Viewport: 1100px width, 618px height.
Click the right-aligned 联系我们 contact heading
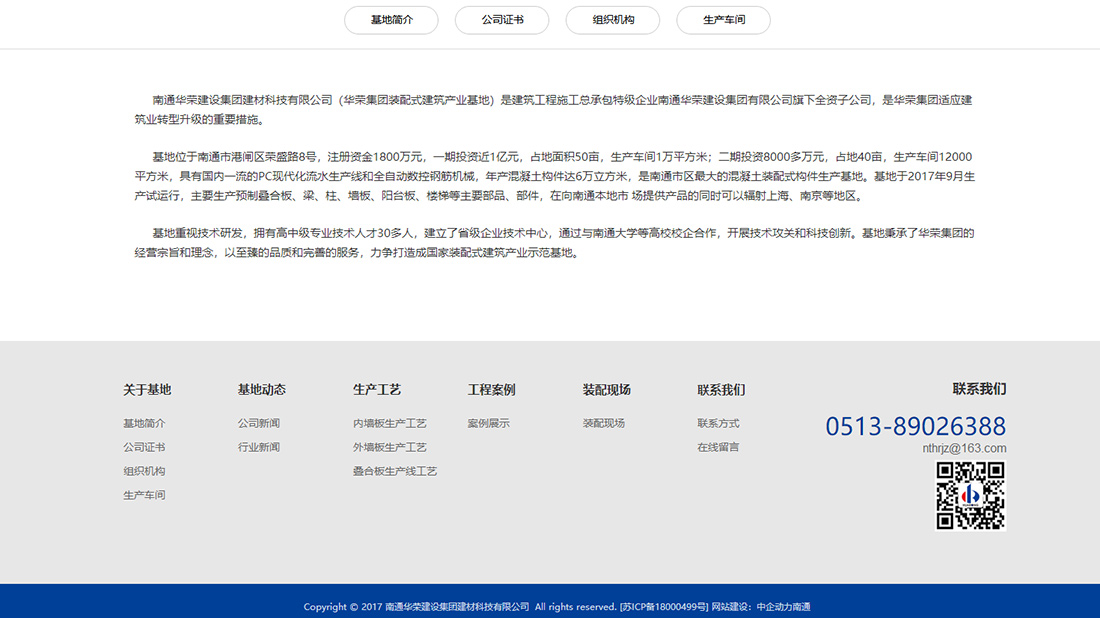(x=979, y=389)
